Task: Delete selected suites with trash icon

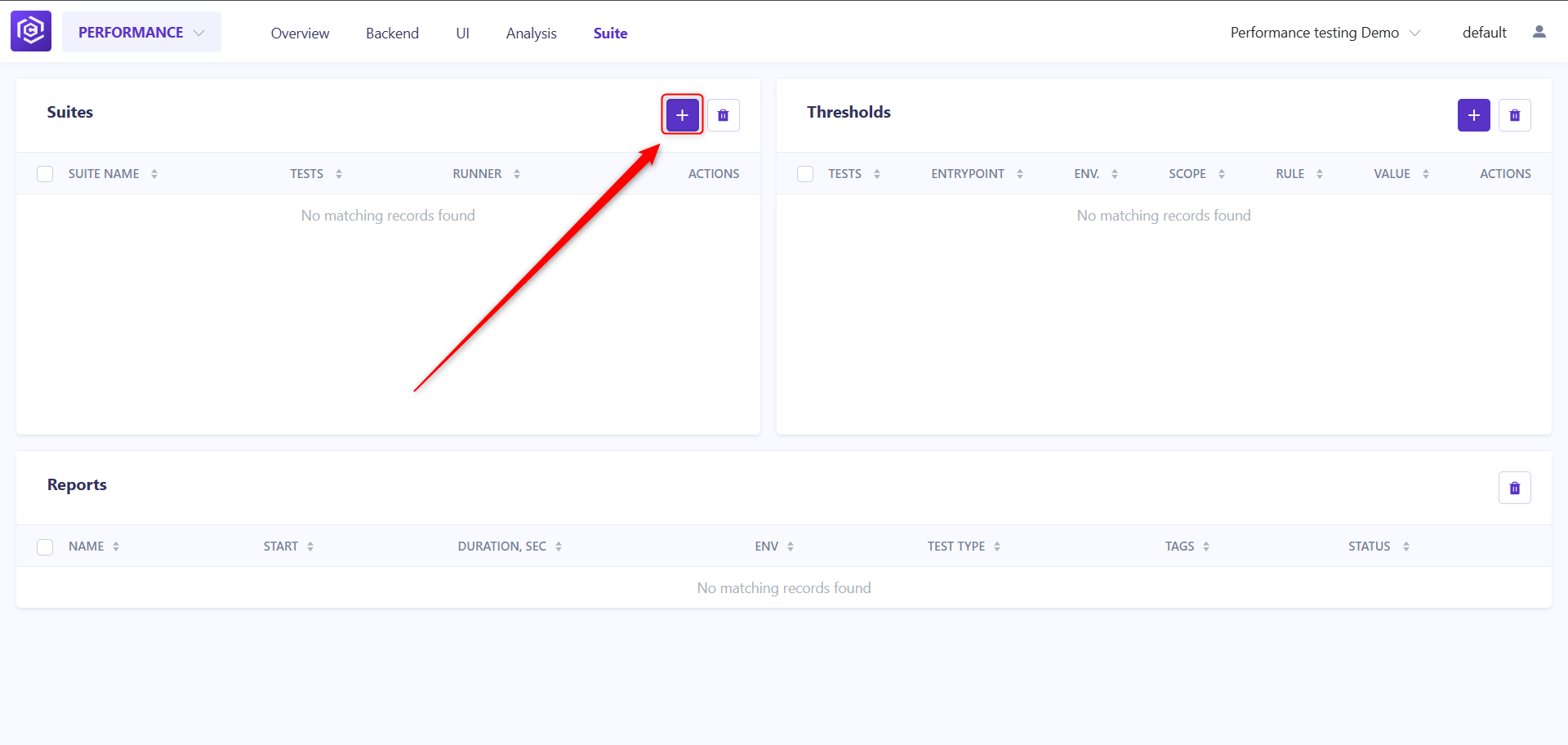Action: pyautogui.click(x=723, y=115)
